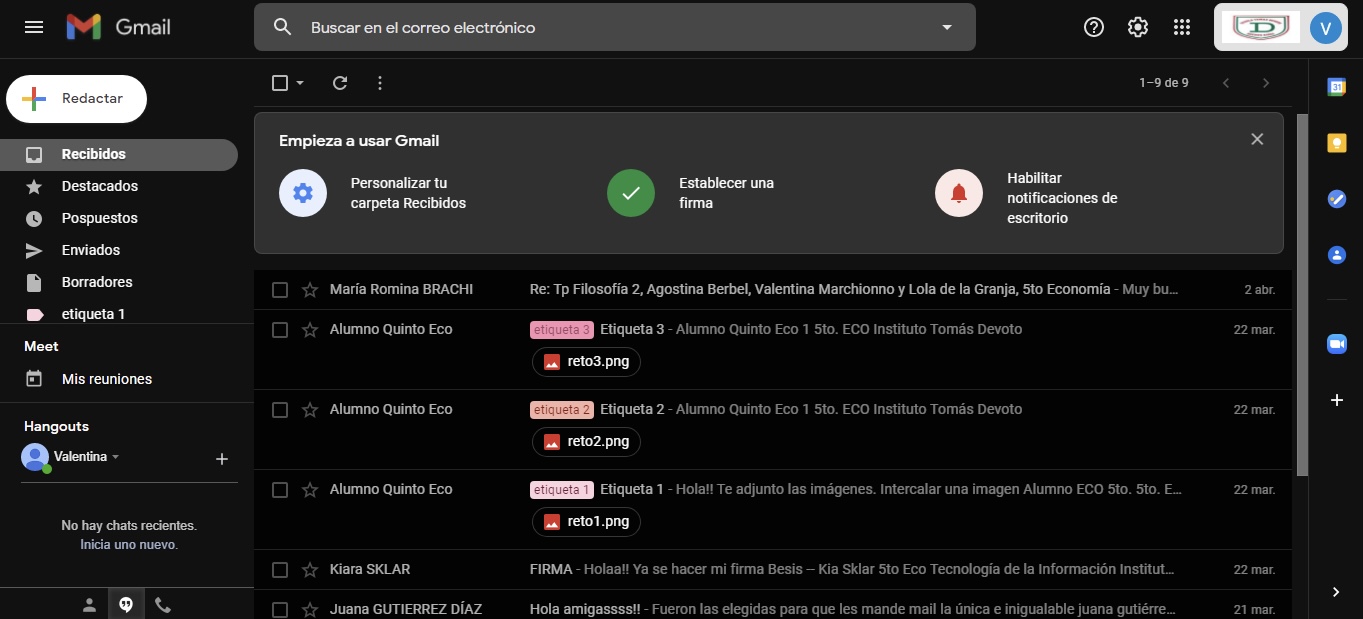1363x619 pixels.
Task: Select Juana GUTIERREZ DÍAZ email checkbox
Action: [280, 610]
